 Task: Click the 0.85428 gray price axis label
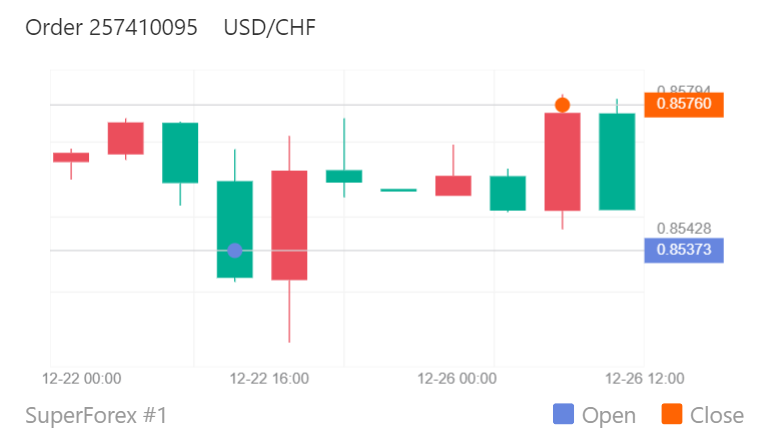tap(684, 228)
